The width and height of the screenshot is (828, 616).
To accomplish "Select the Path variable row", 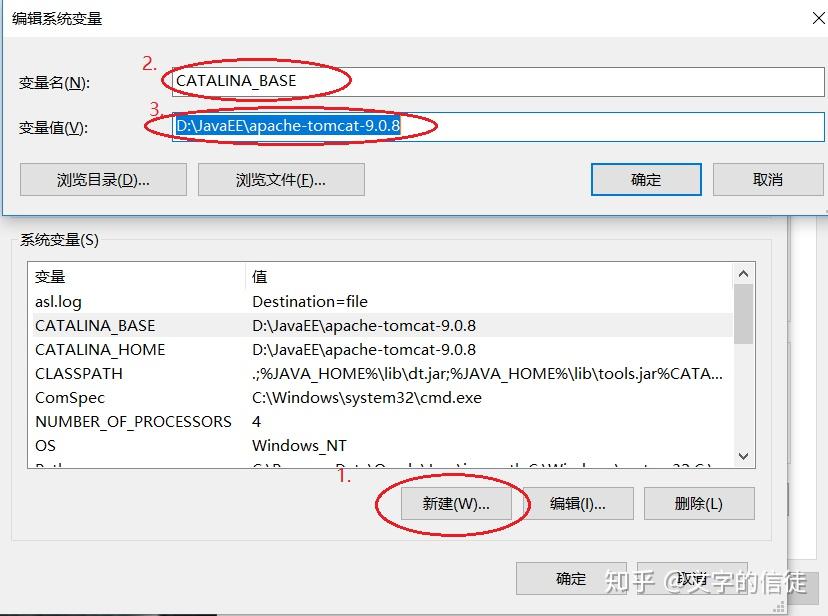I will click(300, 464).
